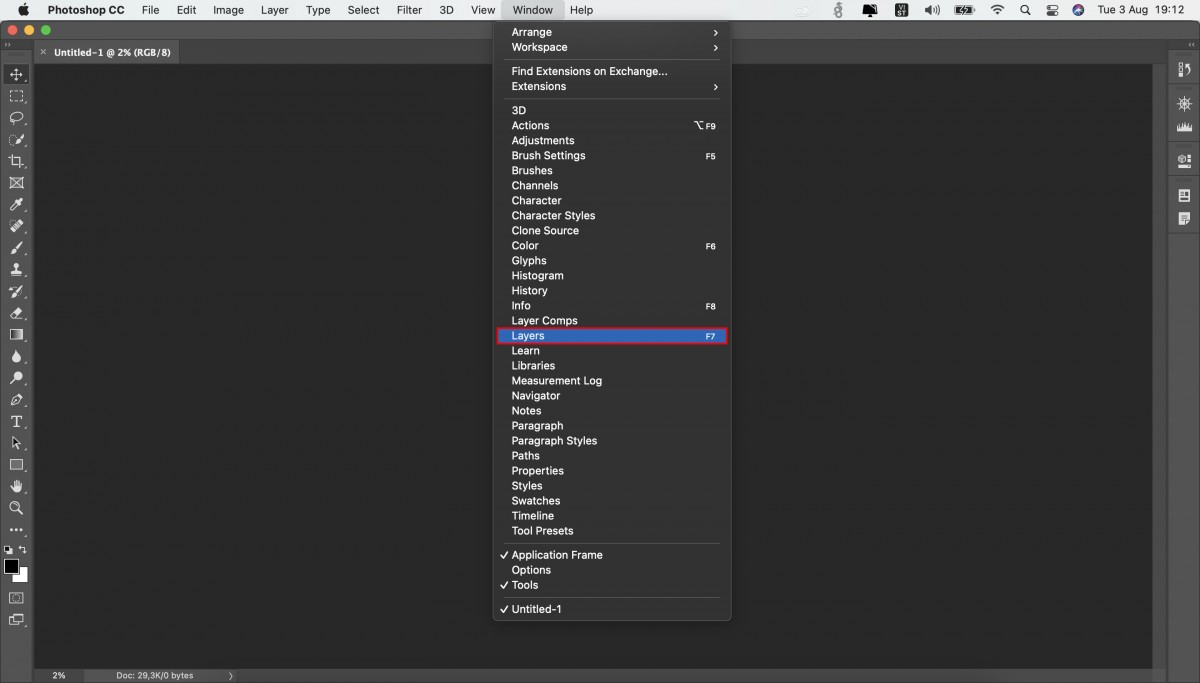Select the Brush tool
Image resolution: width=1200 pixels, height=683 pixels.
[16, 248]
